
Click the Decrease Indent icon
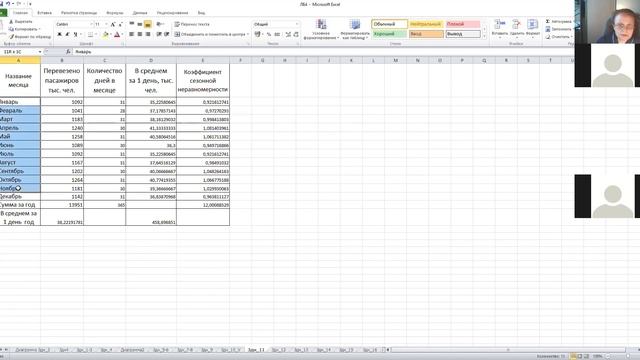pos(159,34)
